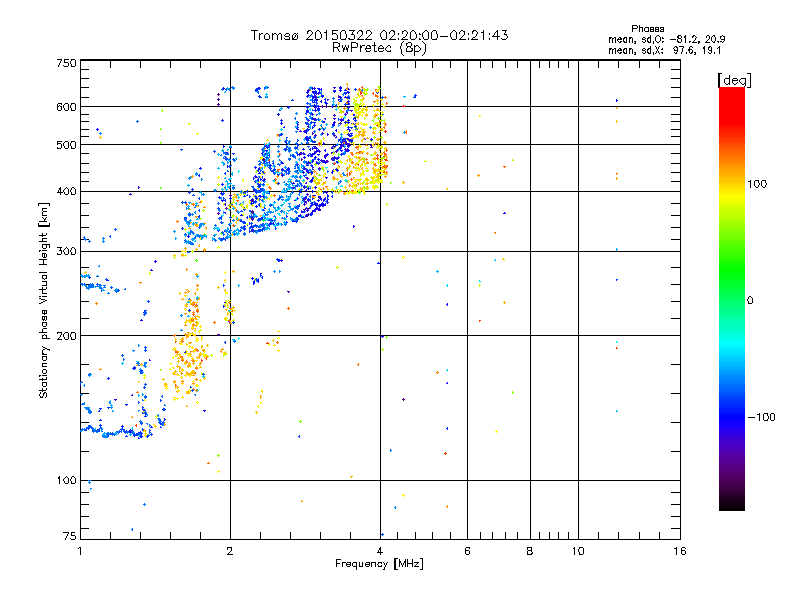Viewport: 800px width, 600px height.
Task: Click the x-axis tick label '6'
Action: (x=467, y=551)
